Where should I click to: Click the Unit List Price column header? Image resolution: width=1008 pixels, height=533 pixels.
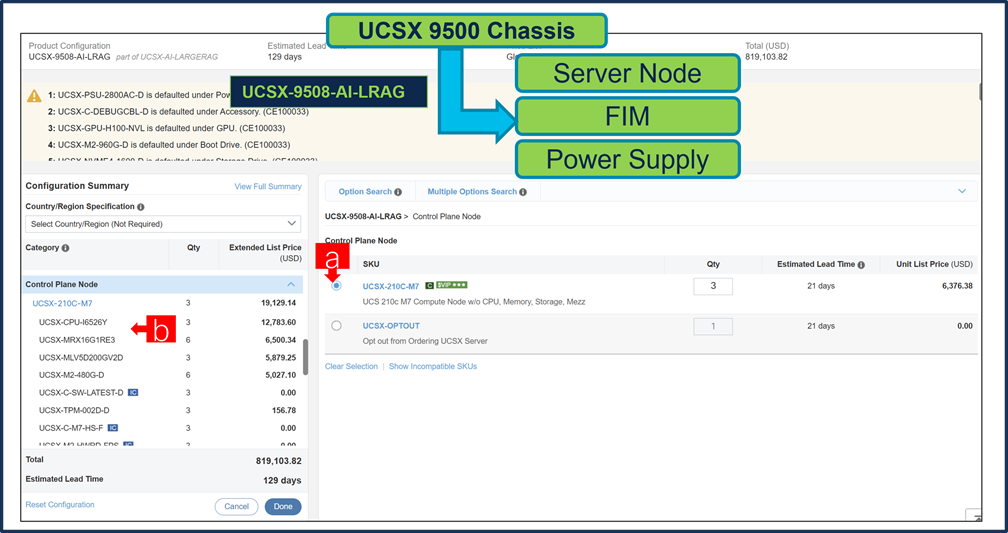[x=935, y=264]
